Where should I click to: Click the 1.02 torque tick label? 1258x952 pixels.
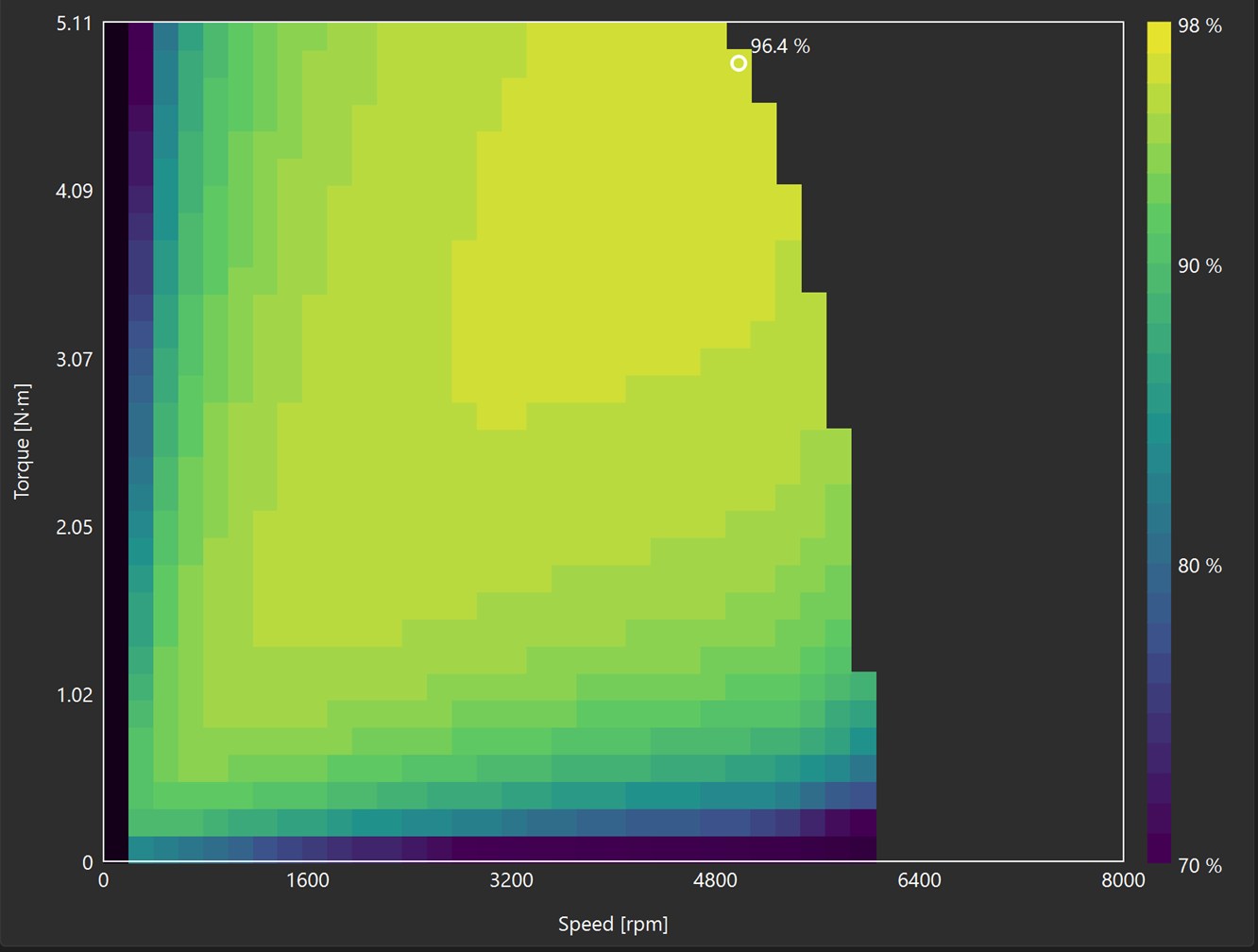[x=75, y=695]
